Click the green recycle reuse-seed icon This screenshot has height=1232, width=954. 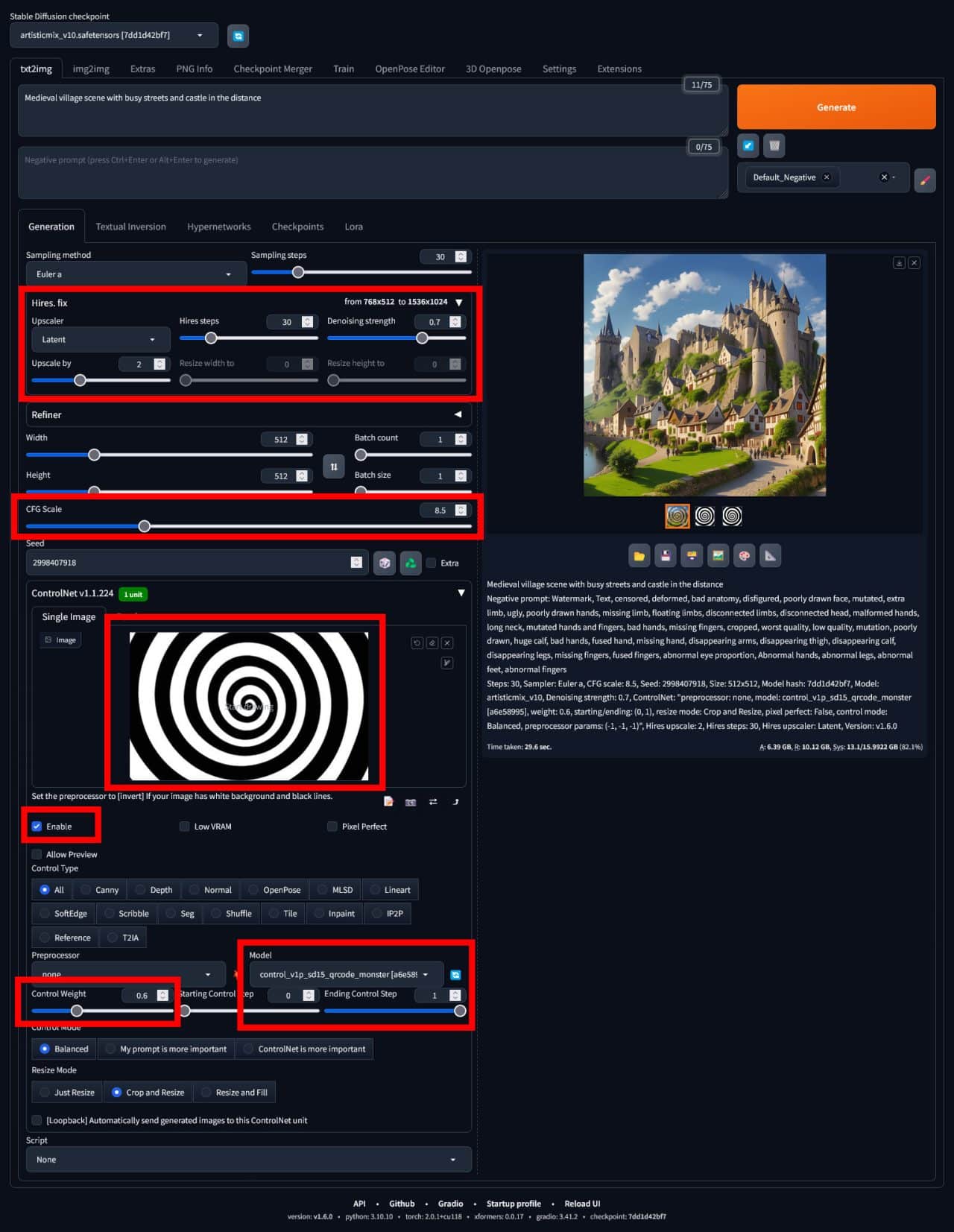coord(410,563)
